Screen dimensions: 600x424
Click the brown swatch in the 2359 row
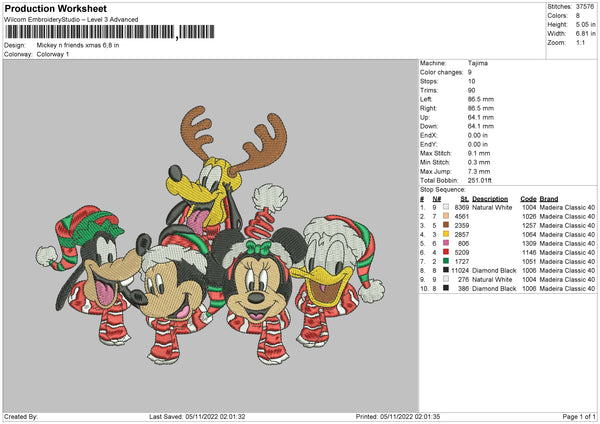[x=446, y=225]
